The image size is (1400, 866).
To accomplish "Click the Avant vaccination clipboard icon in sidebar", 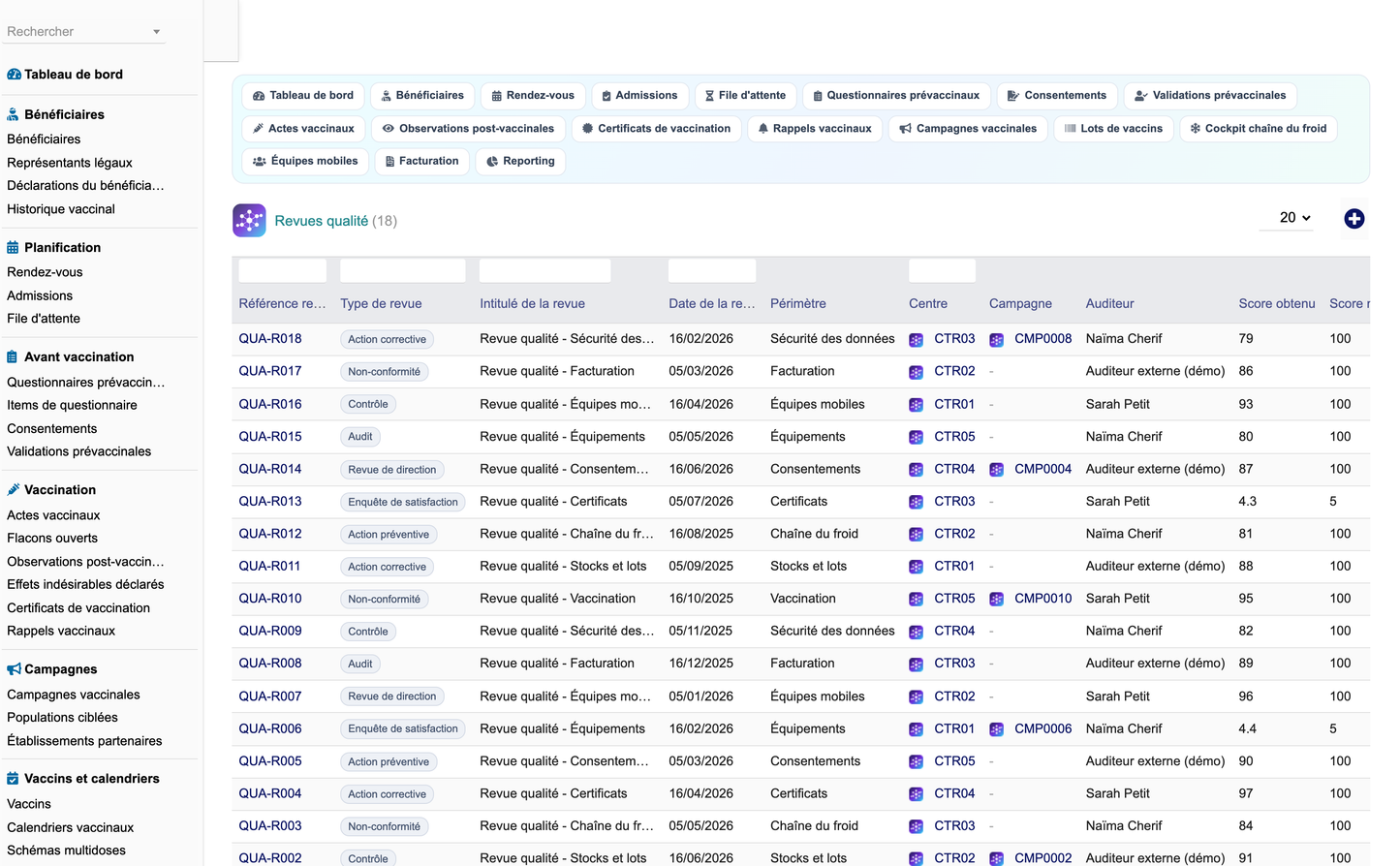I will point(13,357).
